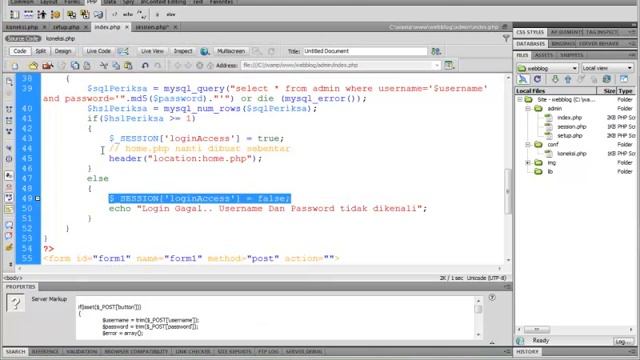Click the Preview in browser globe icon

[x=204, y=51]
